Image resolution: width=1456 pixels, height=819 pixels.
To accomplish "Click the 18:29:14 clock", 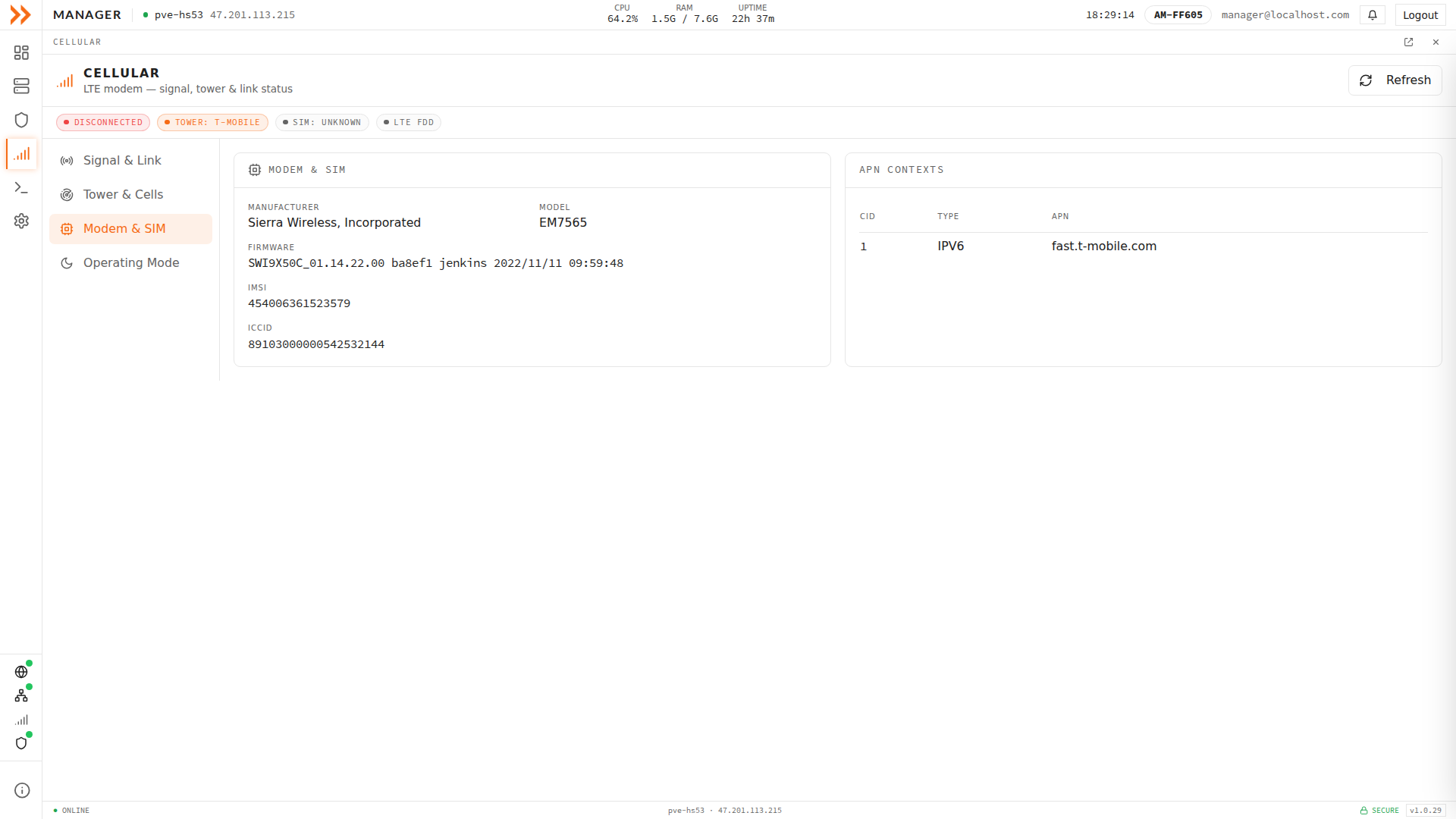I will click(1109, 14).
